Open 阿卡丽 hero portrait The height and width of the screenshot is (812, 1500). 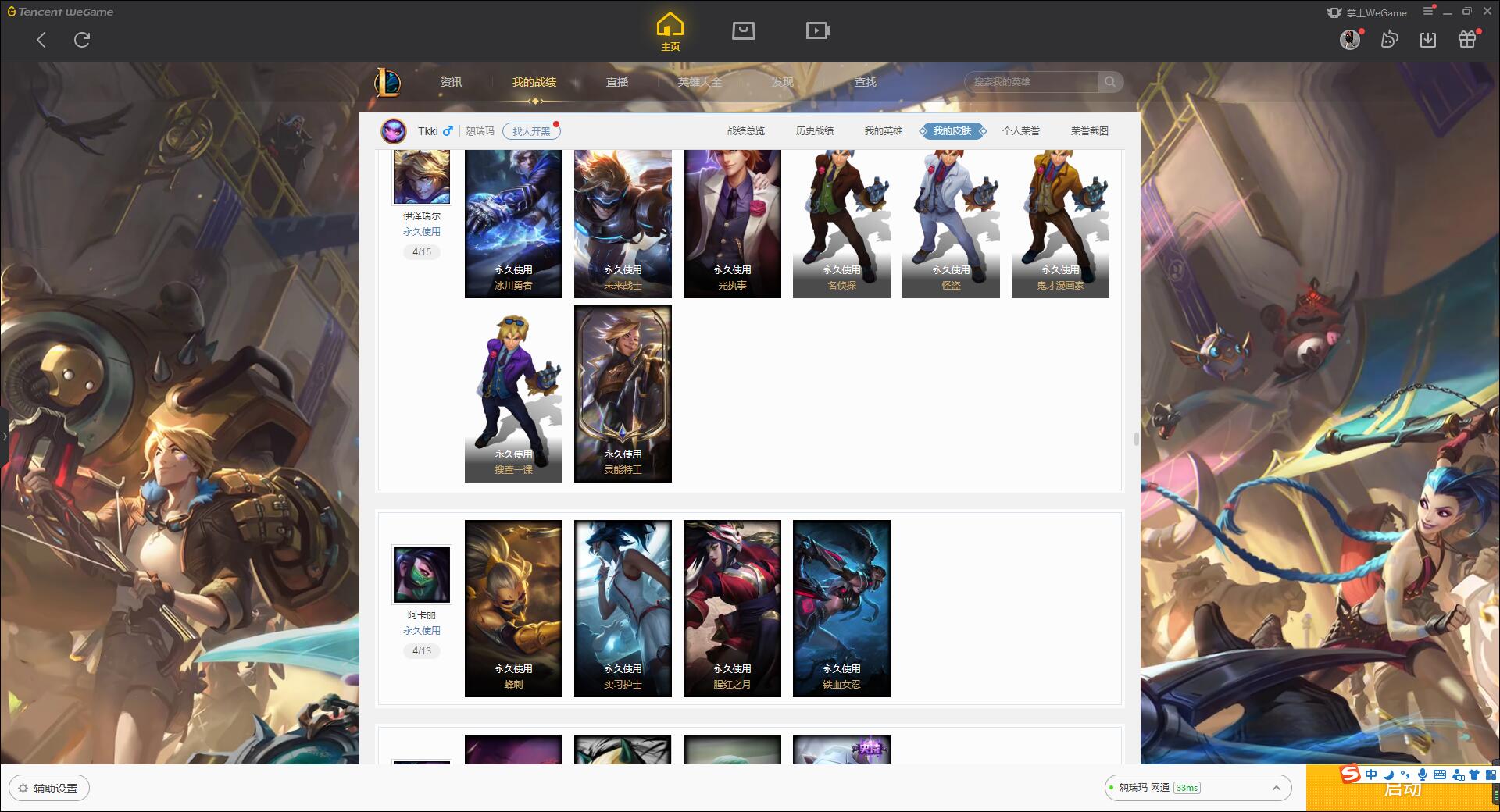tap(421, 575)
